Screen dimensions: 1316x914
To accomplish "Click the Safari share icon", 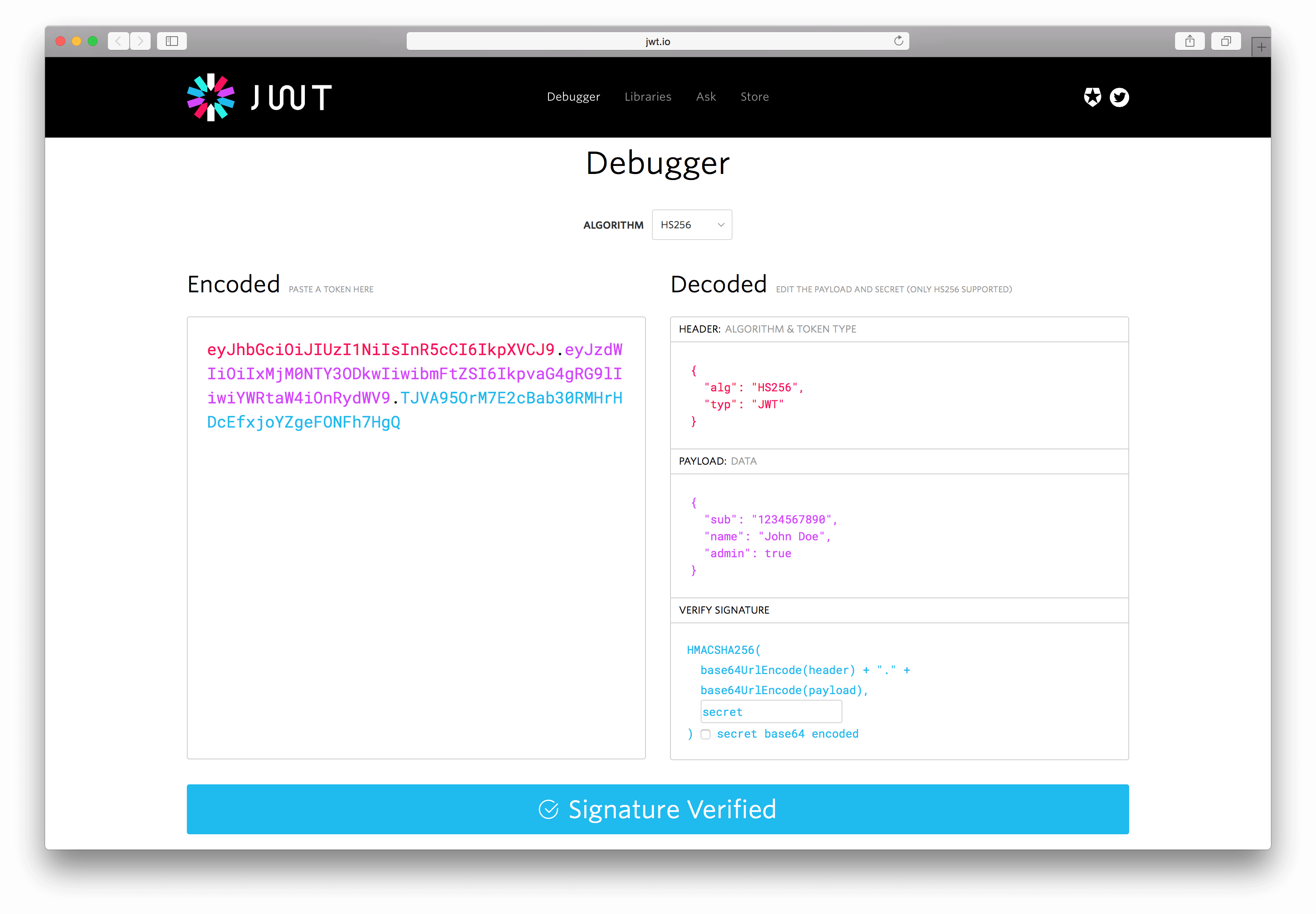I will [x=1190, y=41].
